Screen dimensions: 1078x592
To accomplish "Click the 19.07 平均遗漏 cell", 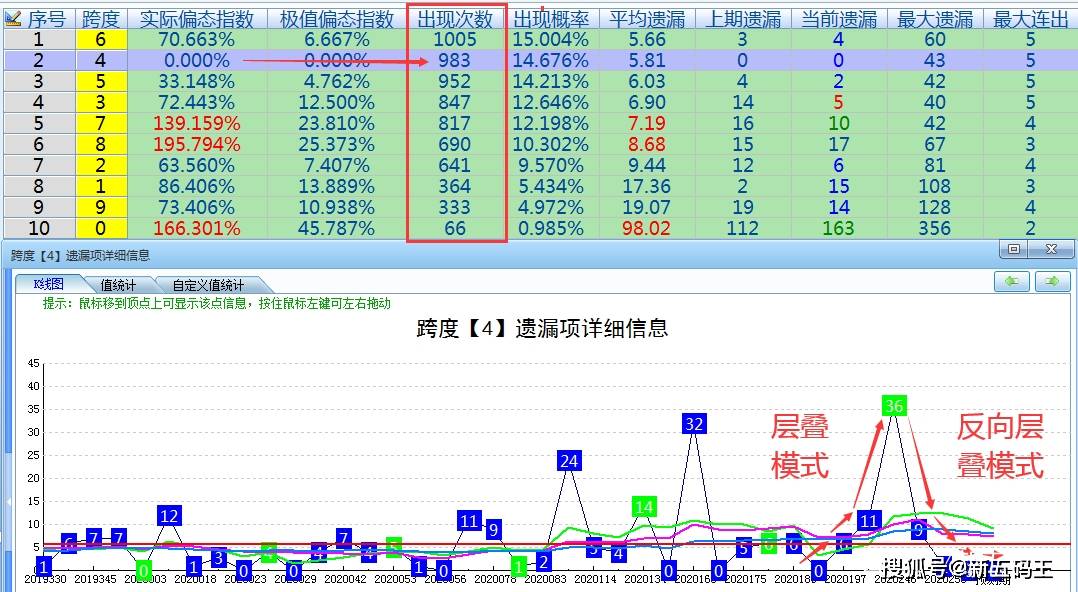I will [647, 207].
